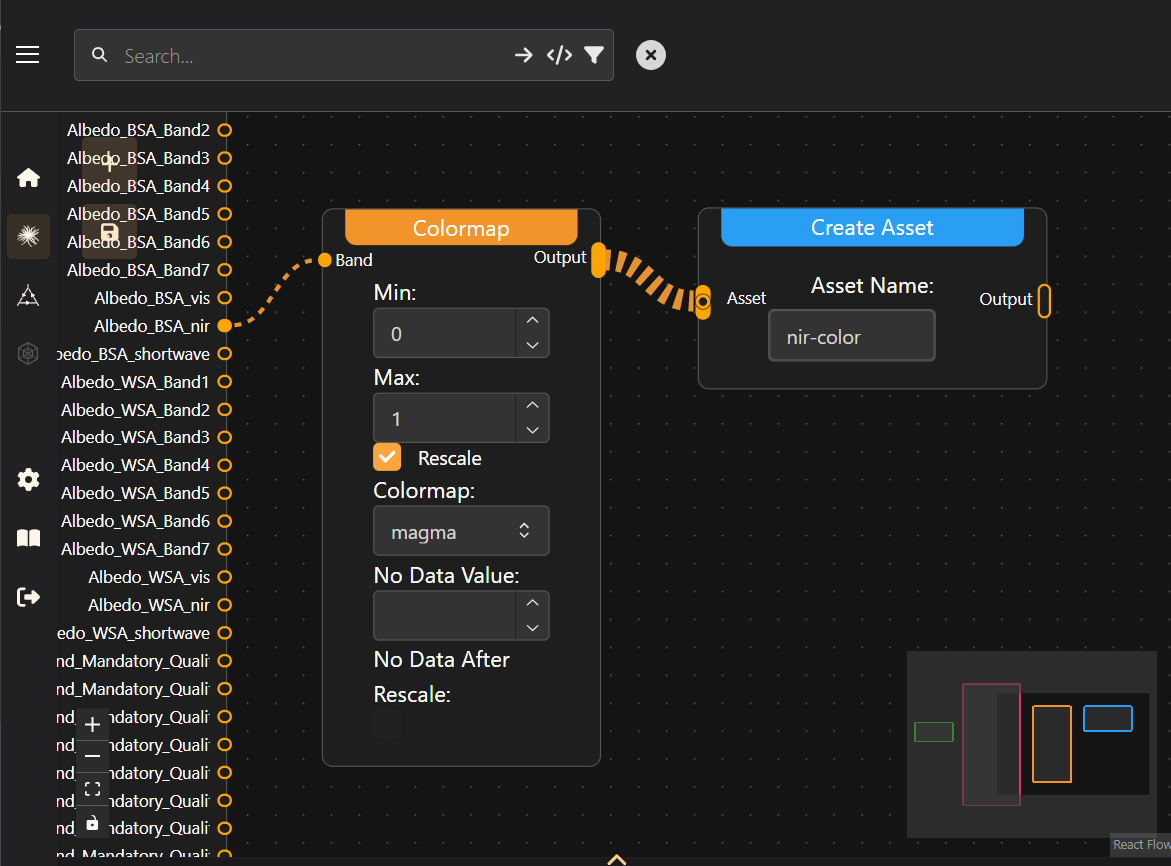Open the magma colormap dropdown
The width and height of the screenshot is (1171, 866).
[461, 531]
